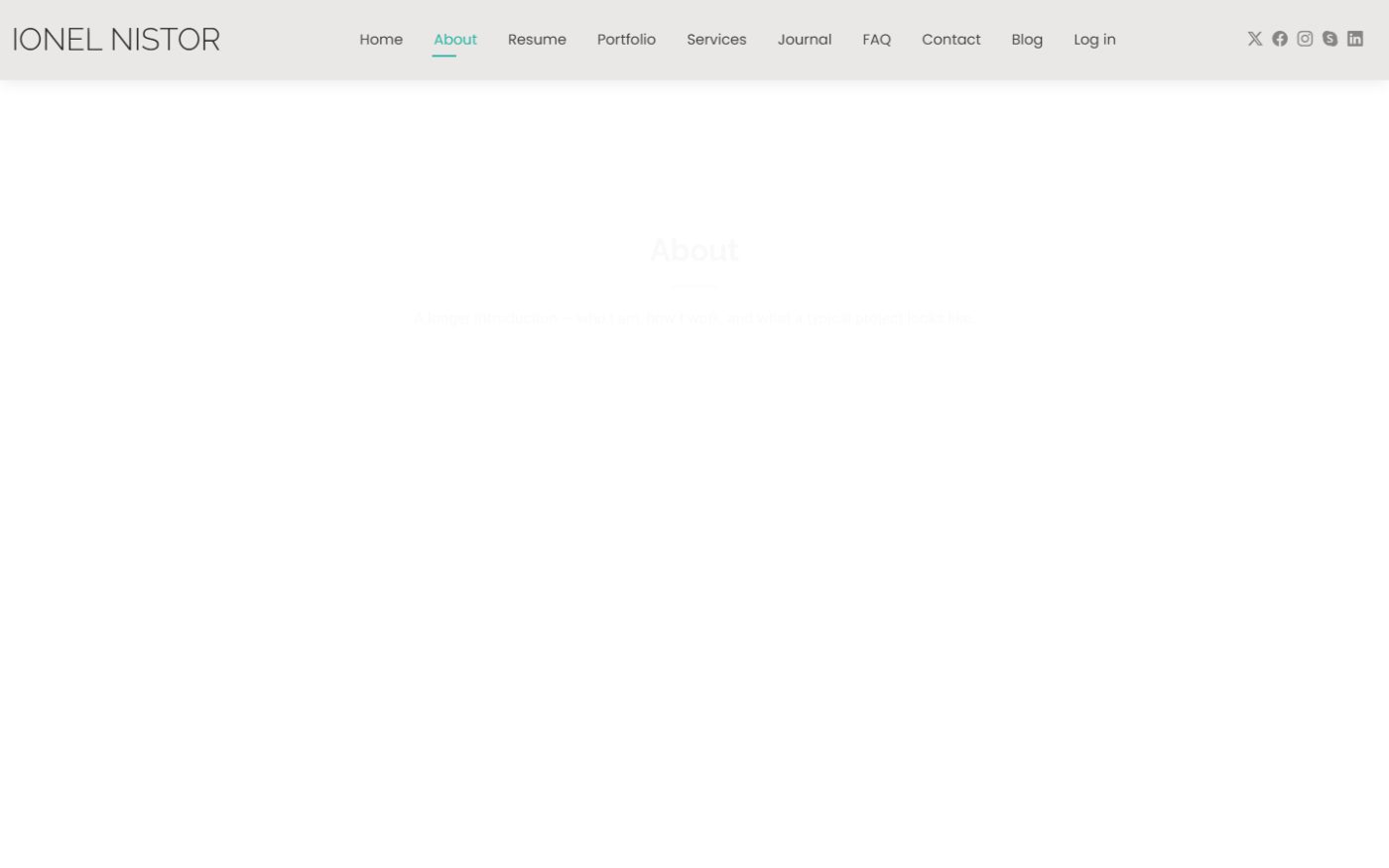The height and width of the screenshot is (868, 1389).
Task: Open the Contact page link
Action: click(x=950, y=40)
